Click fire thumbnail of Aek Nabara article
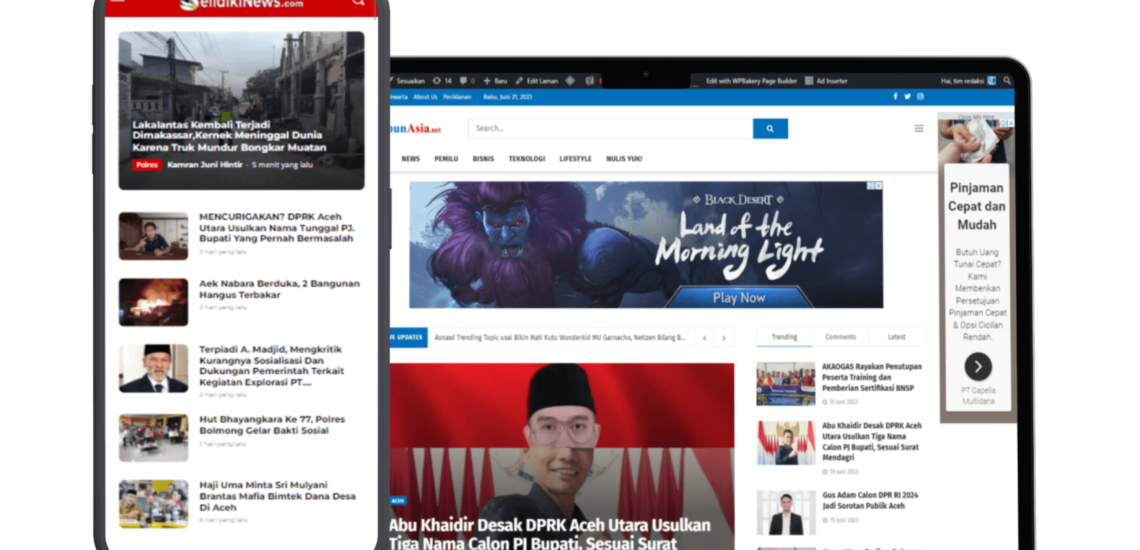The width and height of the screenshot is (1140, 550). (x=153, y=302)
